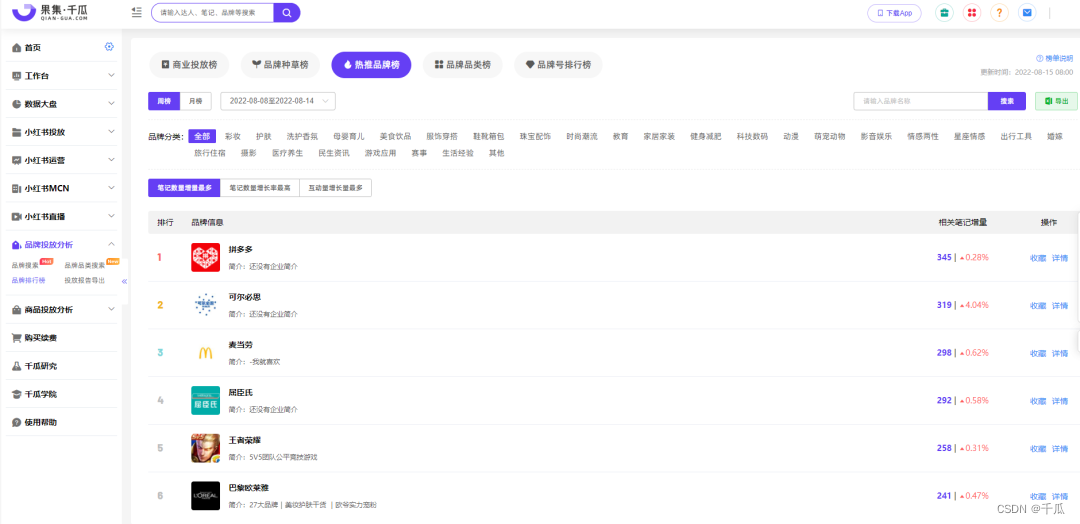The height and width of the screenshot is (524, 1080).
Task: Select the 全部 category filter
Action: click(202, 136)
